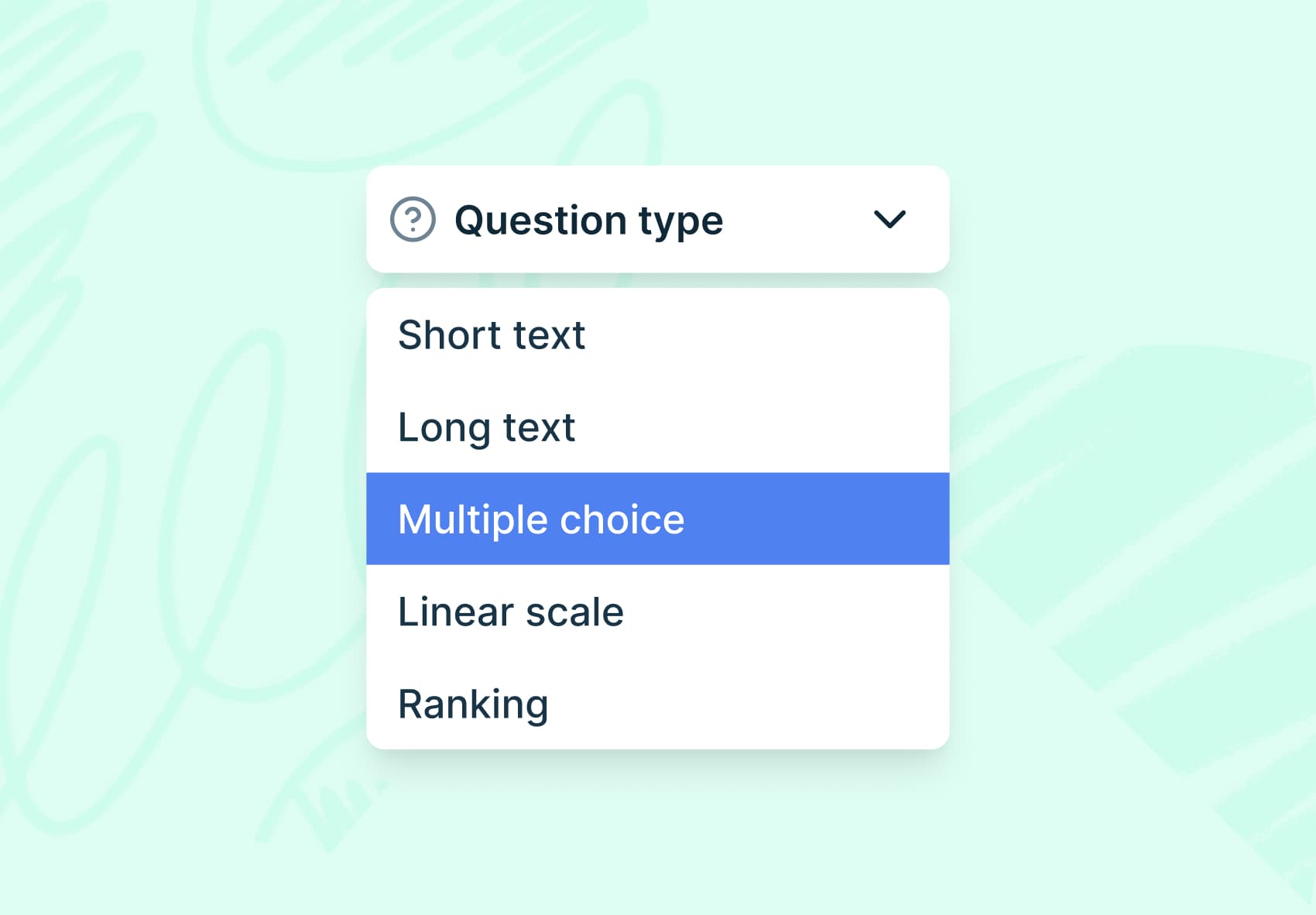Viewport: 1316px width, 915px height.
Task: Click the Question type header label
Action: (589, 219)
